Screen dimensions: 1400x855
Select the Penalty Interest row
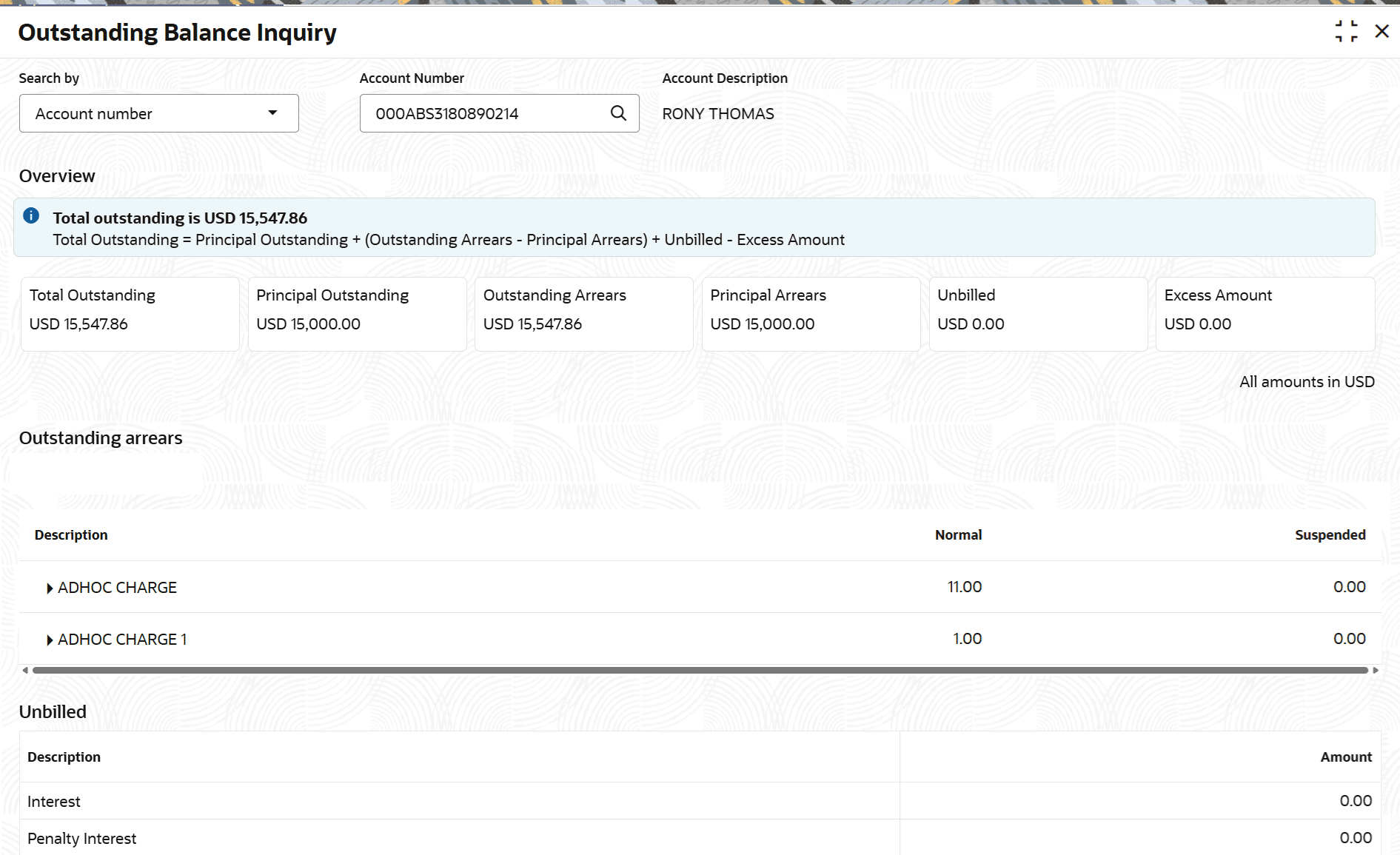pyautogui.click(x=700, y=837)
